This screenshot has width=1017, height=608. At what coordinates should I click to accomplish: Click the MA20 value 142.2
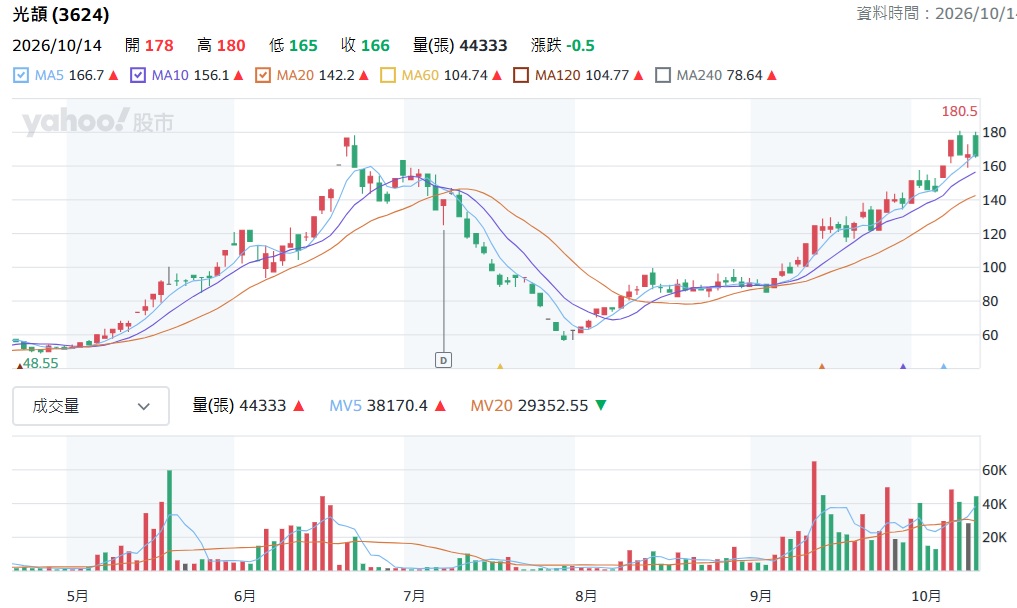point(337,75)
